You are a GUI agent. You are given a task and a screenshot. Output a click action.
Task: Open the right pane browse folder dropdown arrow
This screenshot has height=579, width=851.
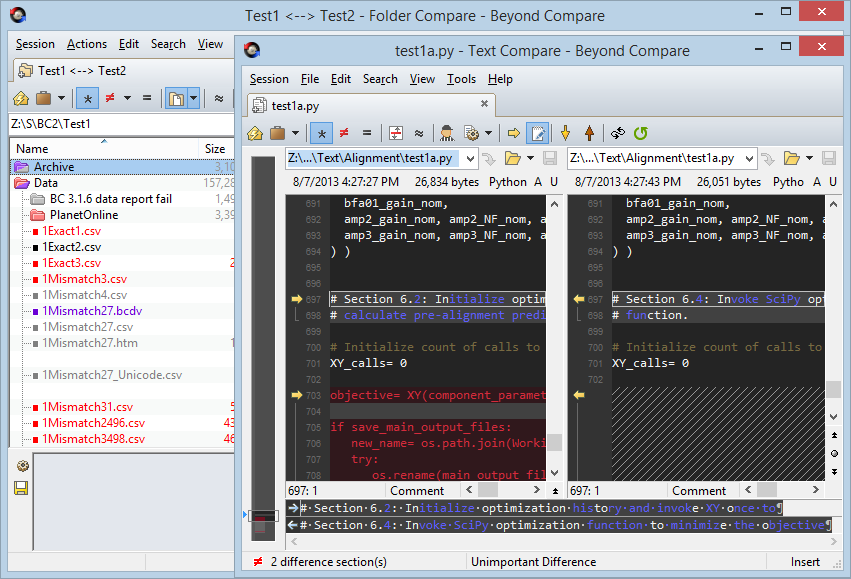[810, 158]
